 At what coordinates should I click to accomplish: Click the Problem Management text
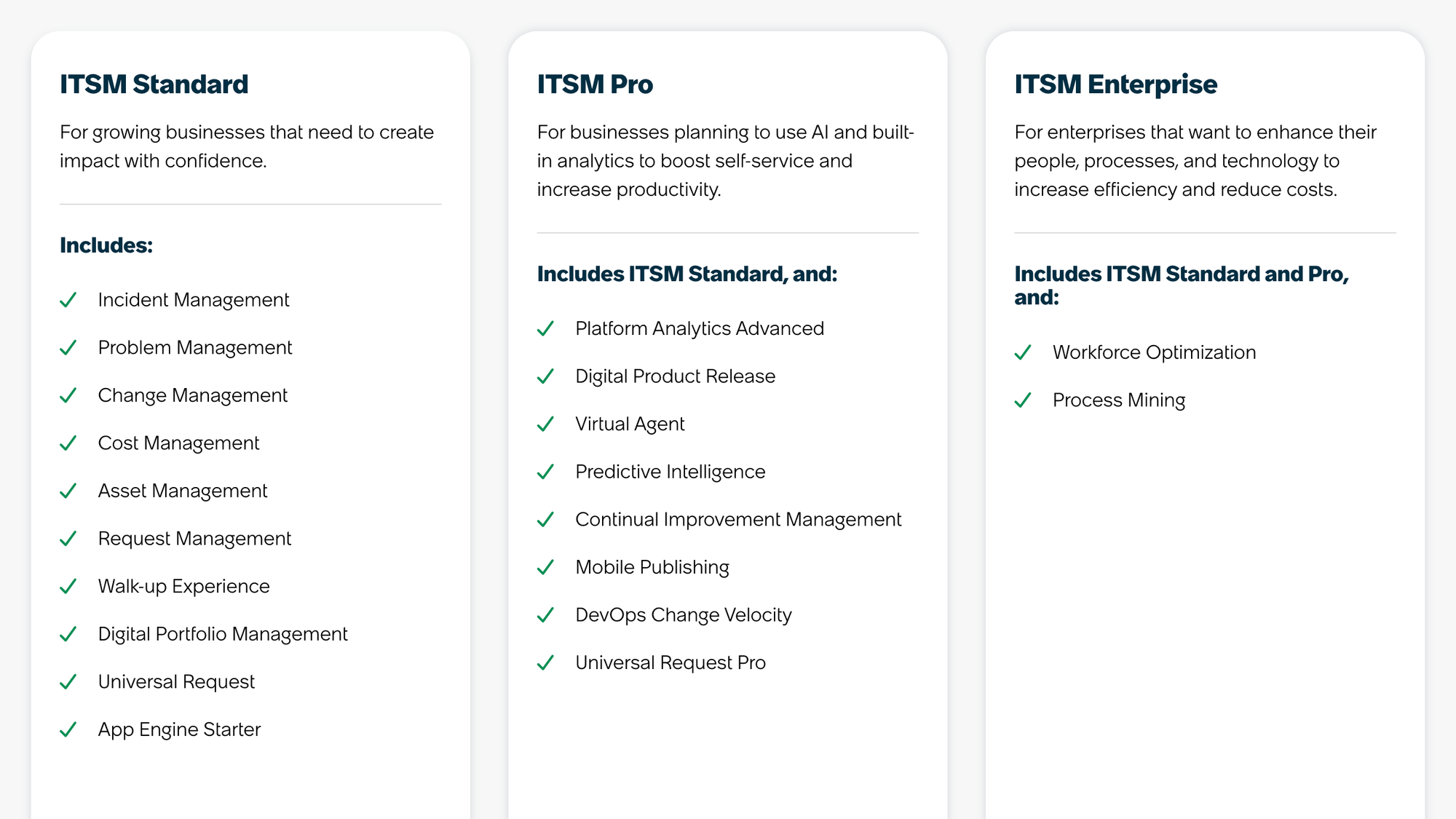click(195, 348)
